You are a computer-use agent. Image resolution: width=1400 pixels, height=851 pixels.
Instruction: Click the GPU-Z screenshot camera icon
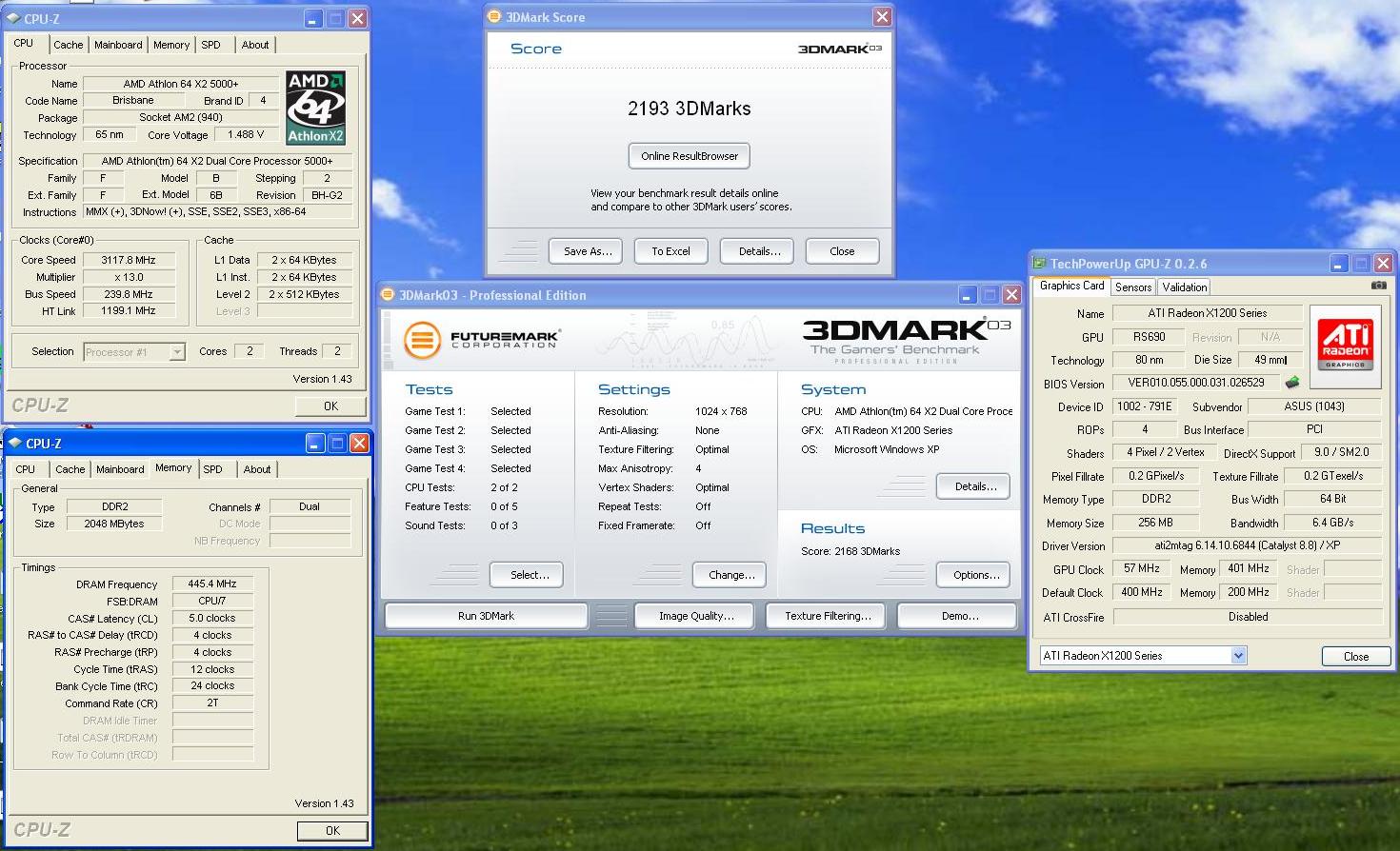[1378, 285]
